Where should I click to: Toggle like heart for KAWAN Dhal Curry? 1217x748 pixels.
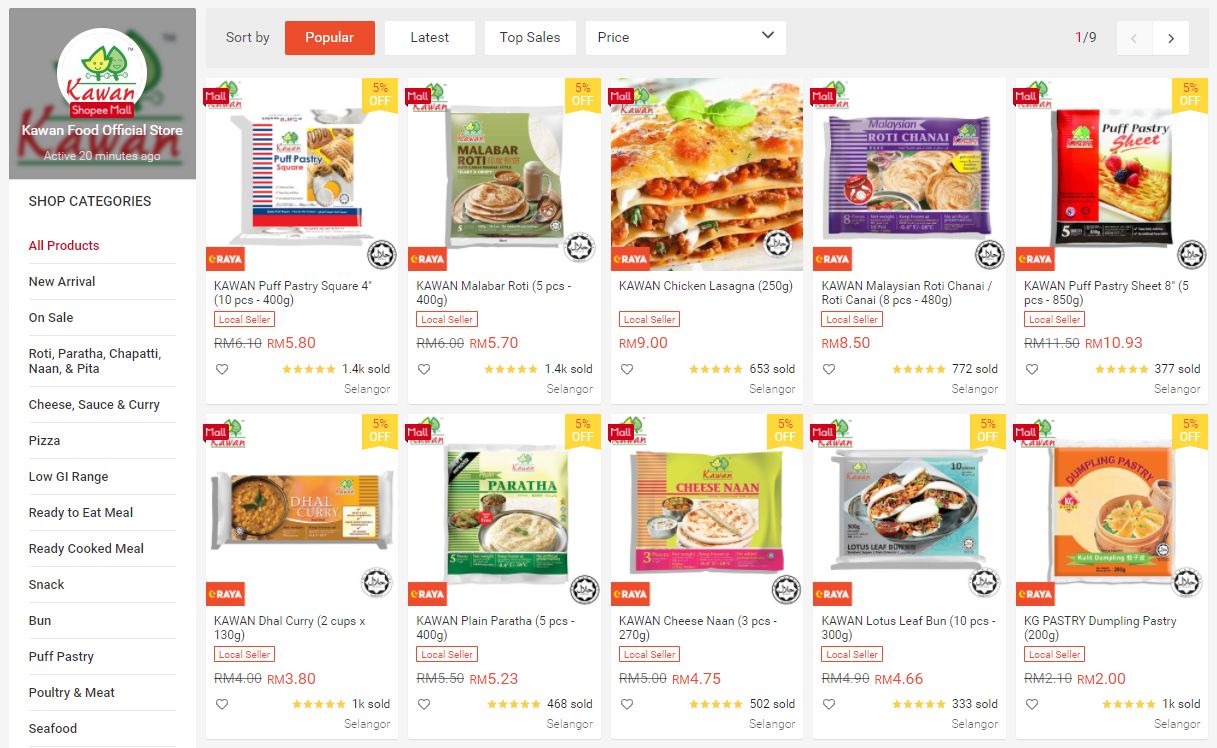pos(222,704)
